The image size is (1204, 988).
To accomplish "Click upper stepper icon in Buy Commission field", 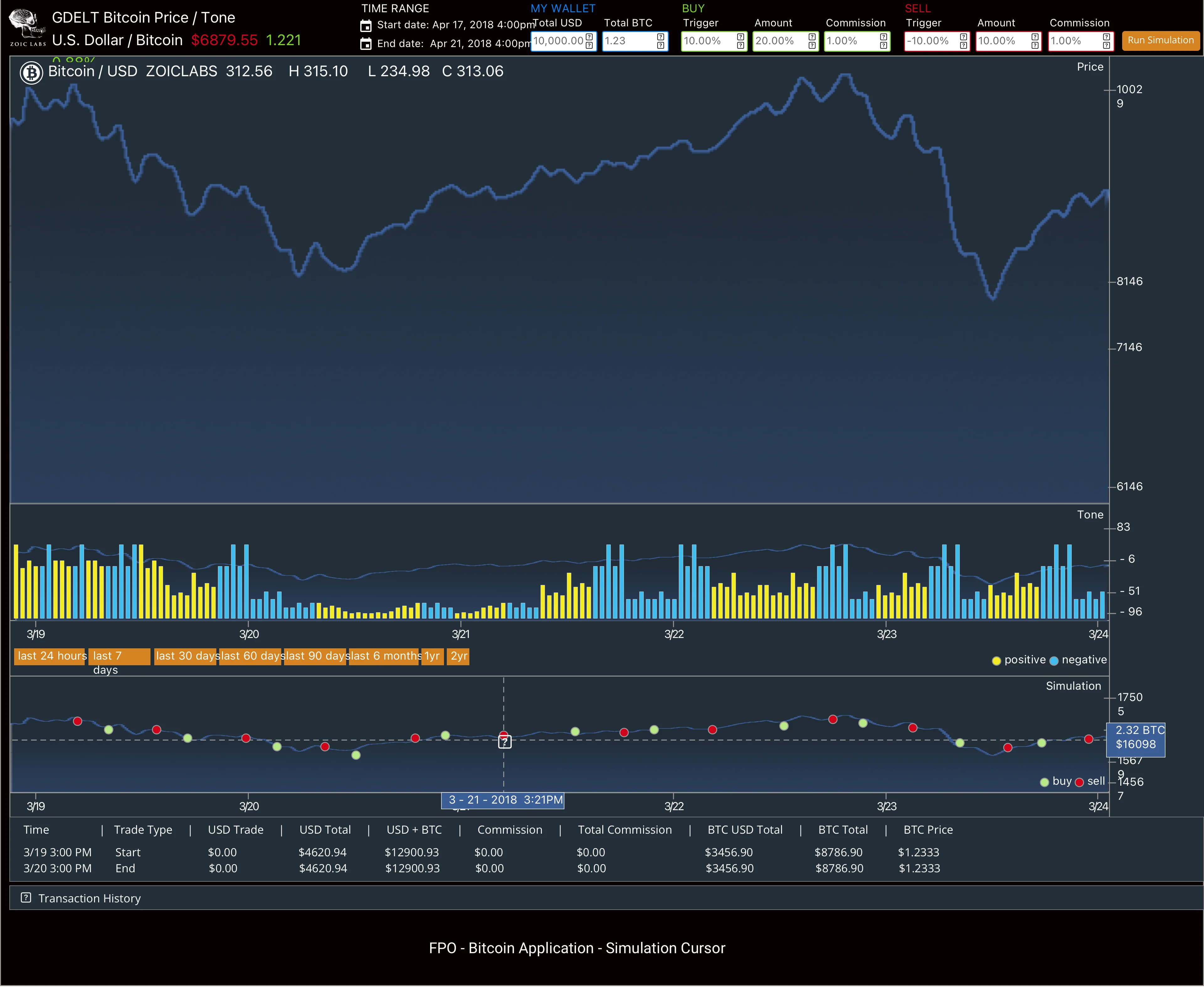I will coord(883,37).
